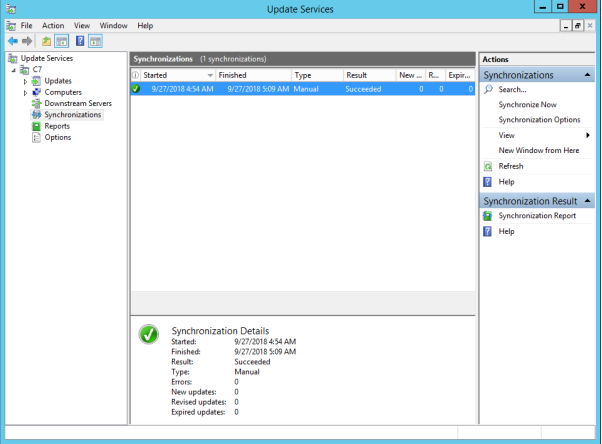The width and height of the screenshot is (602, 444).
Task: Collapse the Synchronizations actions section
Action: (x=587, y=75)
